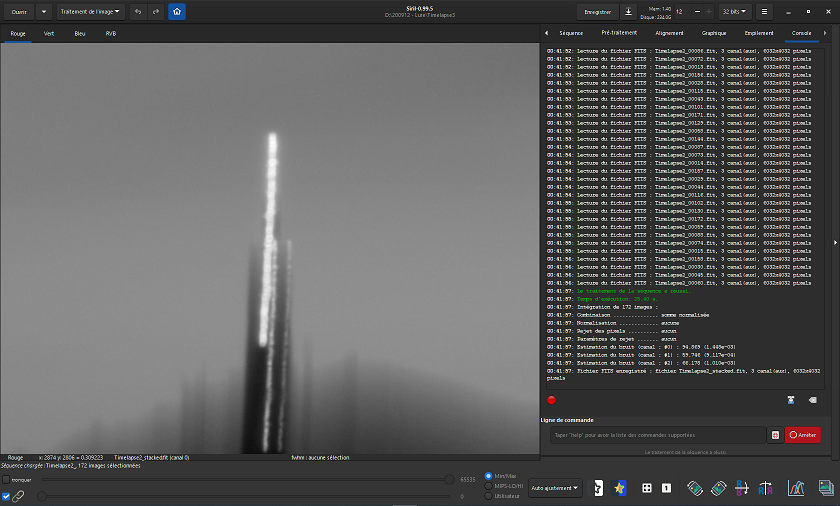Open the frame list images icon
Image resolution: width=840 pixels, height=506 pixels.
click(826, 488)
